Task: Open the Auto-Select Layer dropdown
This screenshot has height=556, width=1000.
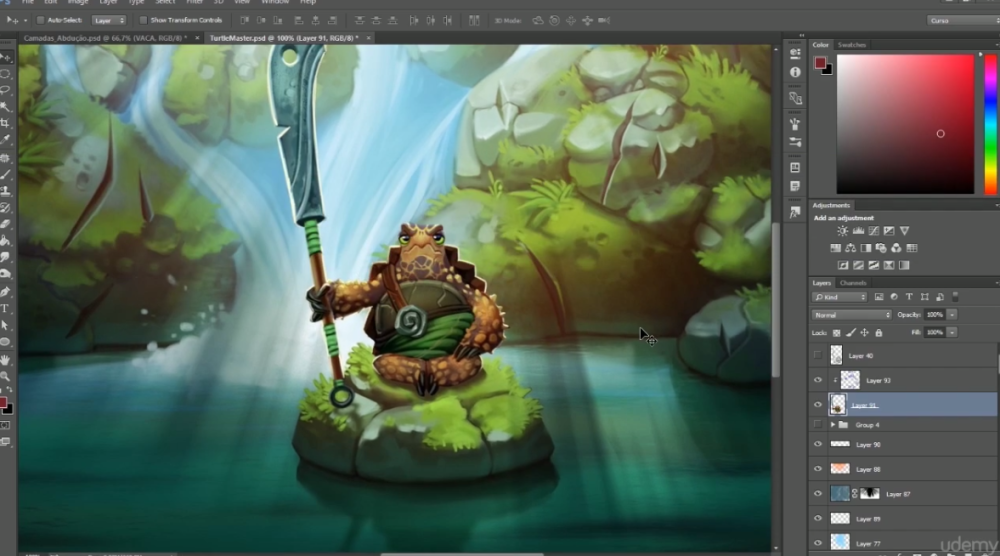Action: pyautogui.click(x=109, y=20)
